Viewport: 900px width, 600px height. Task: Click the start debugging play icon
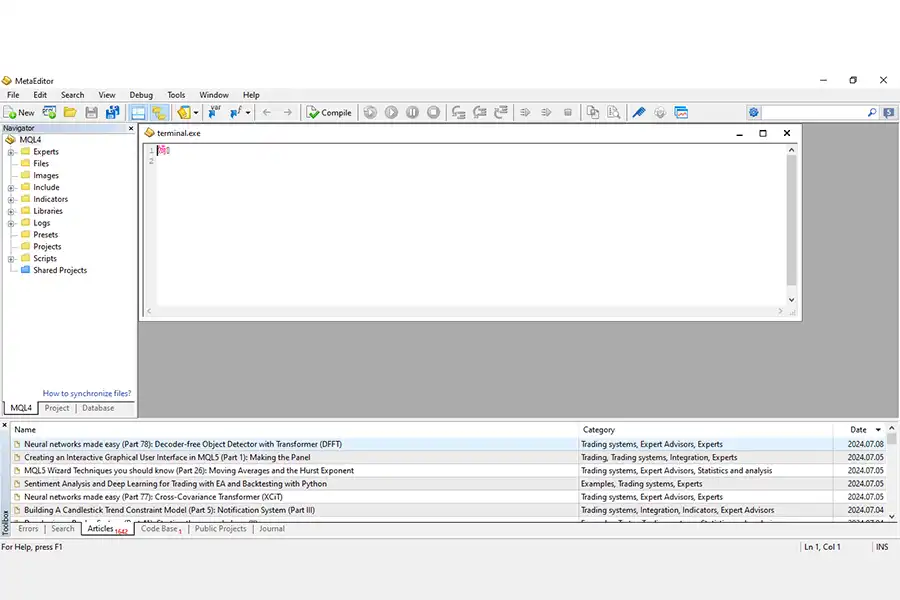(391, 113)
